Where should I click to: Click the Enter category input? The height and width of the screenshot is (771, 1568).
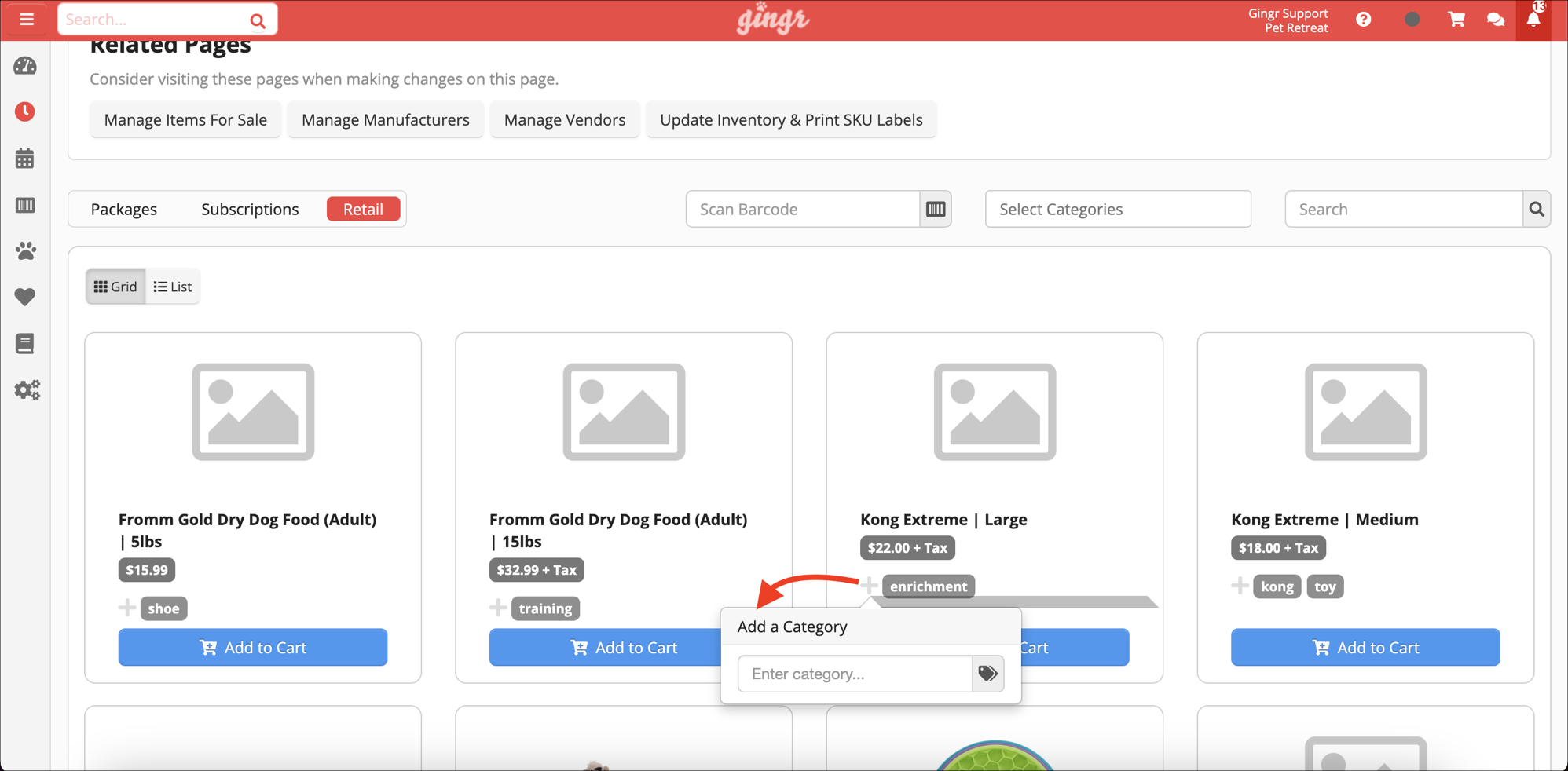click(855, 674)
